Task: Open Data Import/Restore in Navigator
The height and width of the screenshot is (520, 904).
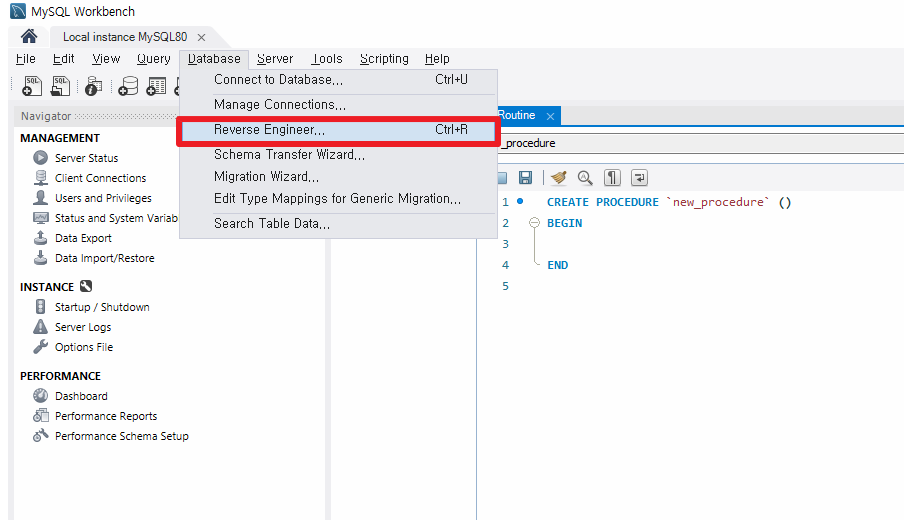Action: (104, 258)
